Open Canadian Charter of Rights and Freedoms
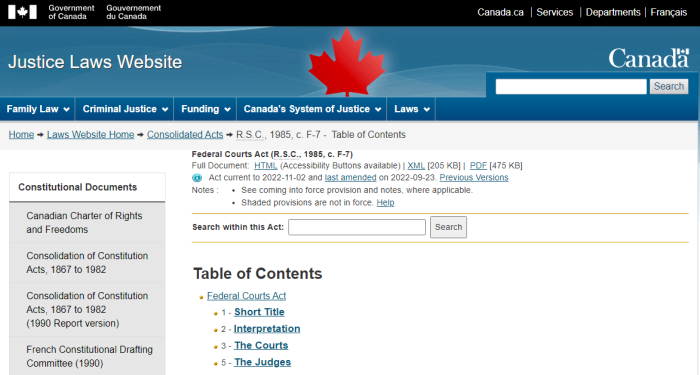700x375 pixels. tap(87, 223)
